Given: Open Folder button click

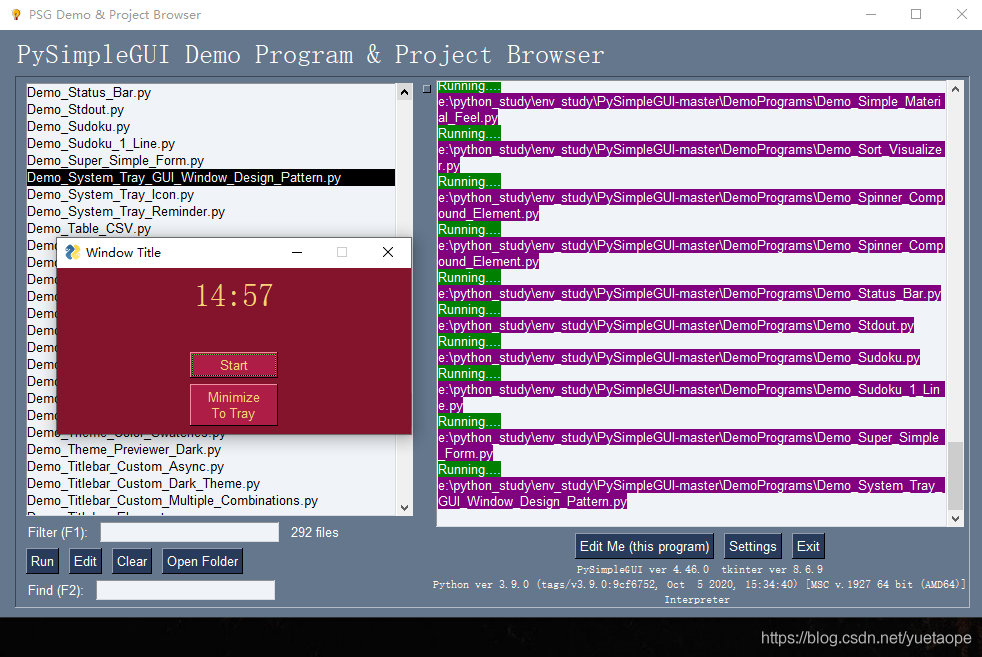Looking at the screenshot, I should click(202, 561).
